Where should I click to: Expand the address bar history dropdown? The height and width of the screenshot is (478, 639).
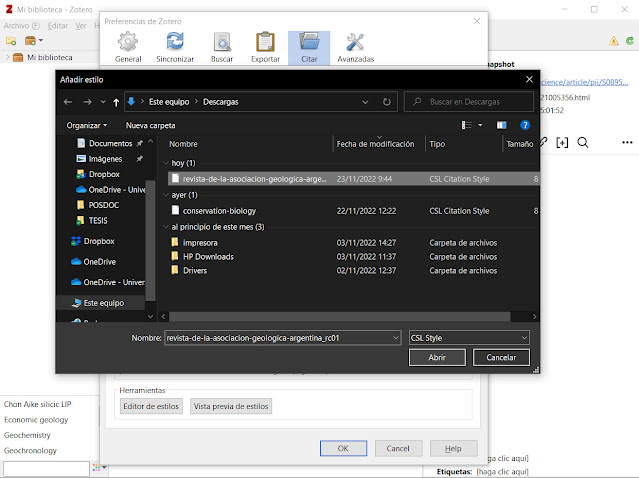pyautogui.click(x=365, y=102)
